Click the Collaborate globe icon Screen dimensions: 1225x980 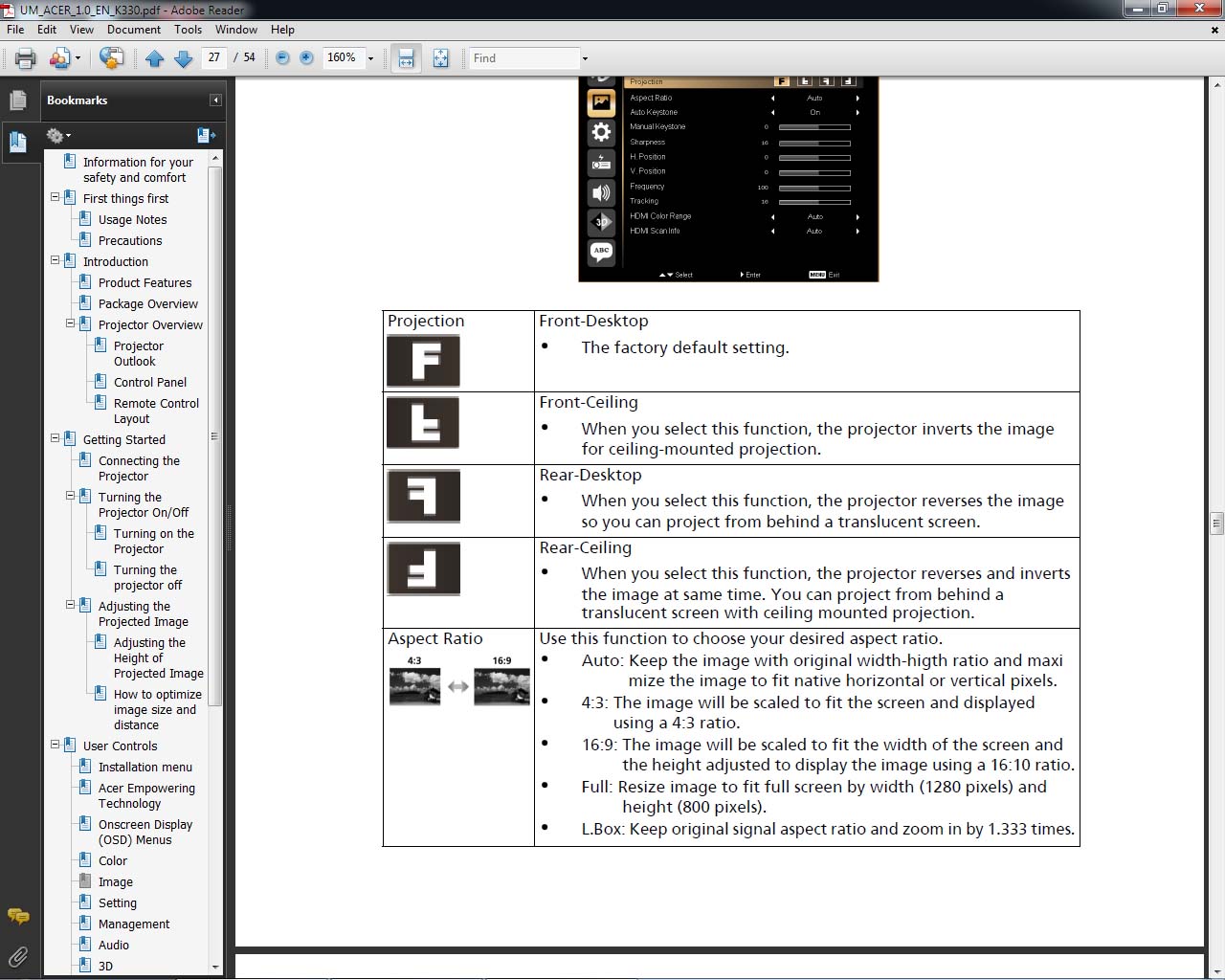pyautogui.click(x=111, y=58)
